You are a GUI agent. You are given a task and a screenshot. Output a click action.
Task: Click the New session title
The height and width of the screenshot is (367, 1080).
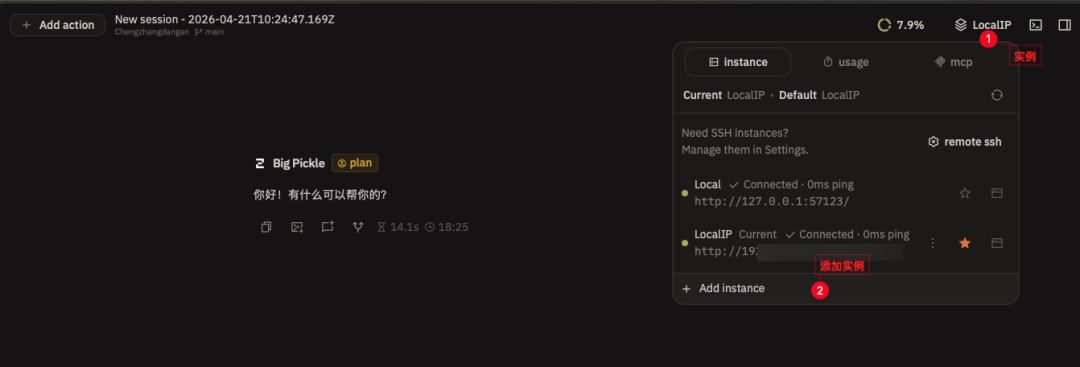pyautogui.click(x=225, y=19)
